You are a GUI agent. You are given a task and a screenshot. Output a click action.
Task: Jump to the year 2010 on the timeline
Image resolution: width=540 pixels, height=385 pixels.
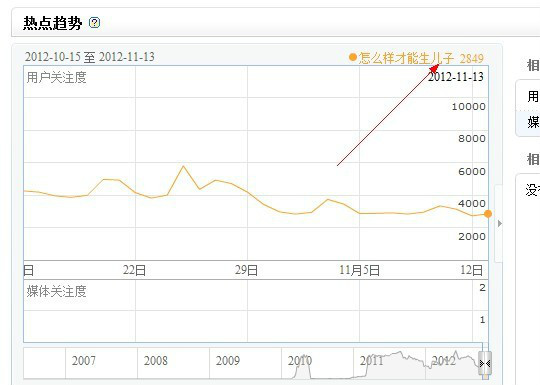coord(300,361)
